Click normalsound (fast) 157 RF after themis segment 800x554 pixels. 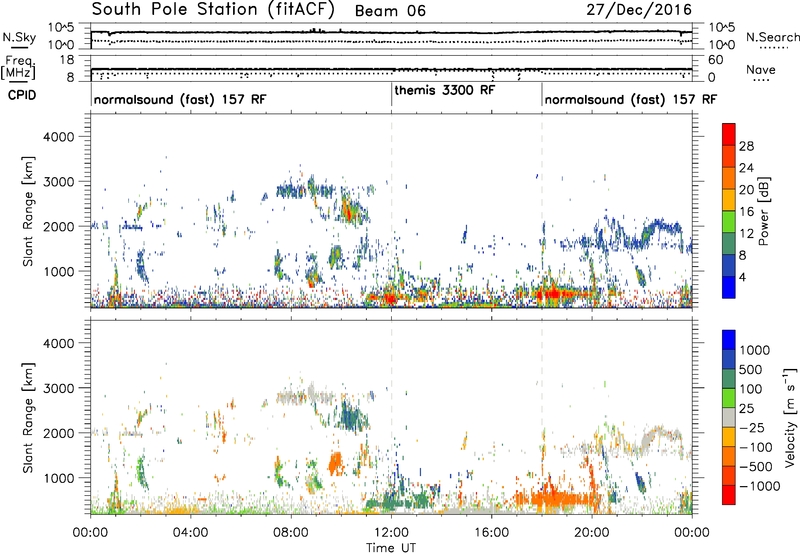point(631,99)
